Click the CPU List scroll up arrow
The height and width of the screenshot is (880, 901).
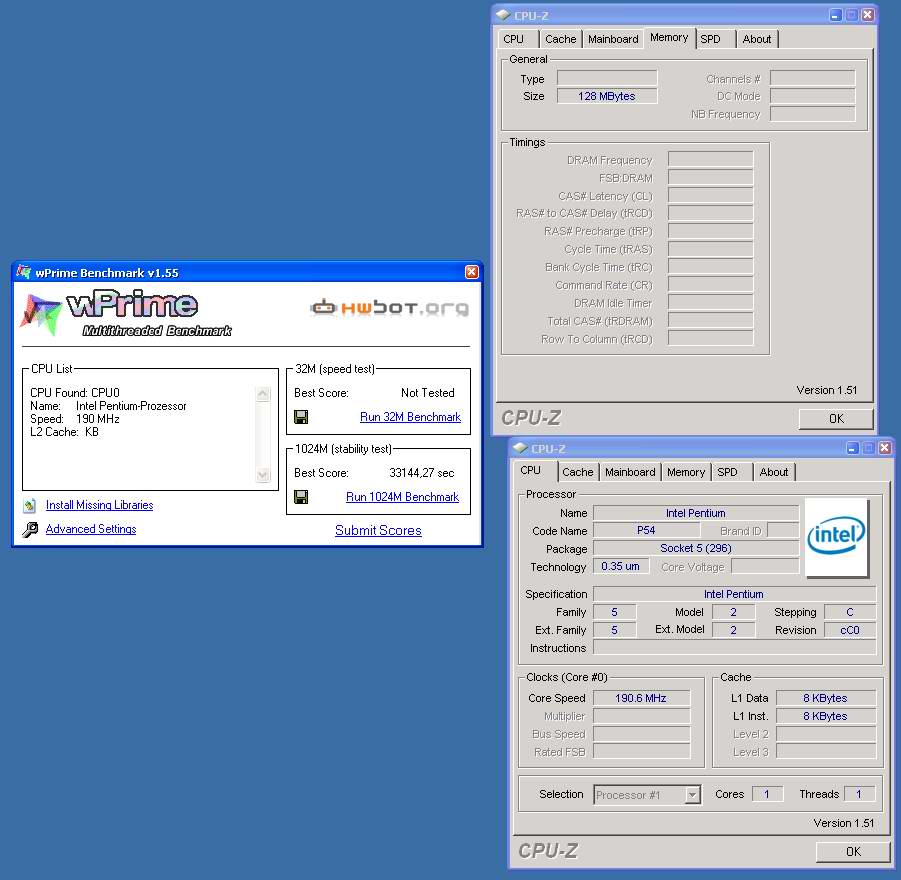point(263,394)
